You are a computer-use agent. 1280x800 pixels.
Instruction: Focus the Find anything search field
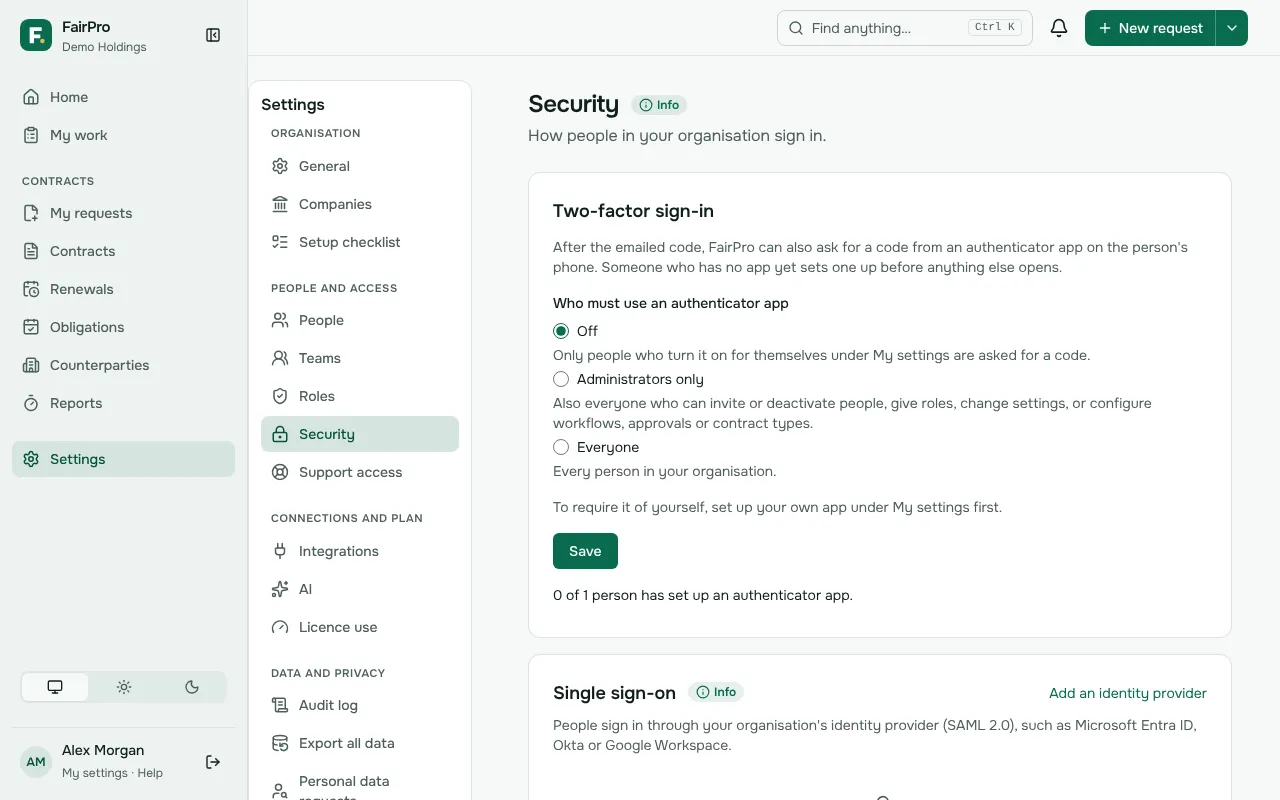(x=904, y=28)
